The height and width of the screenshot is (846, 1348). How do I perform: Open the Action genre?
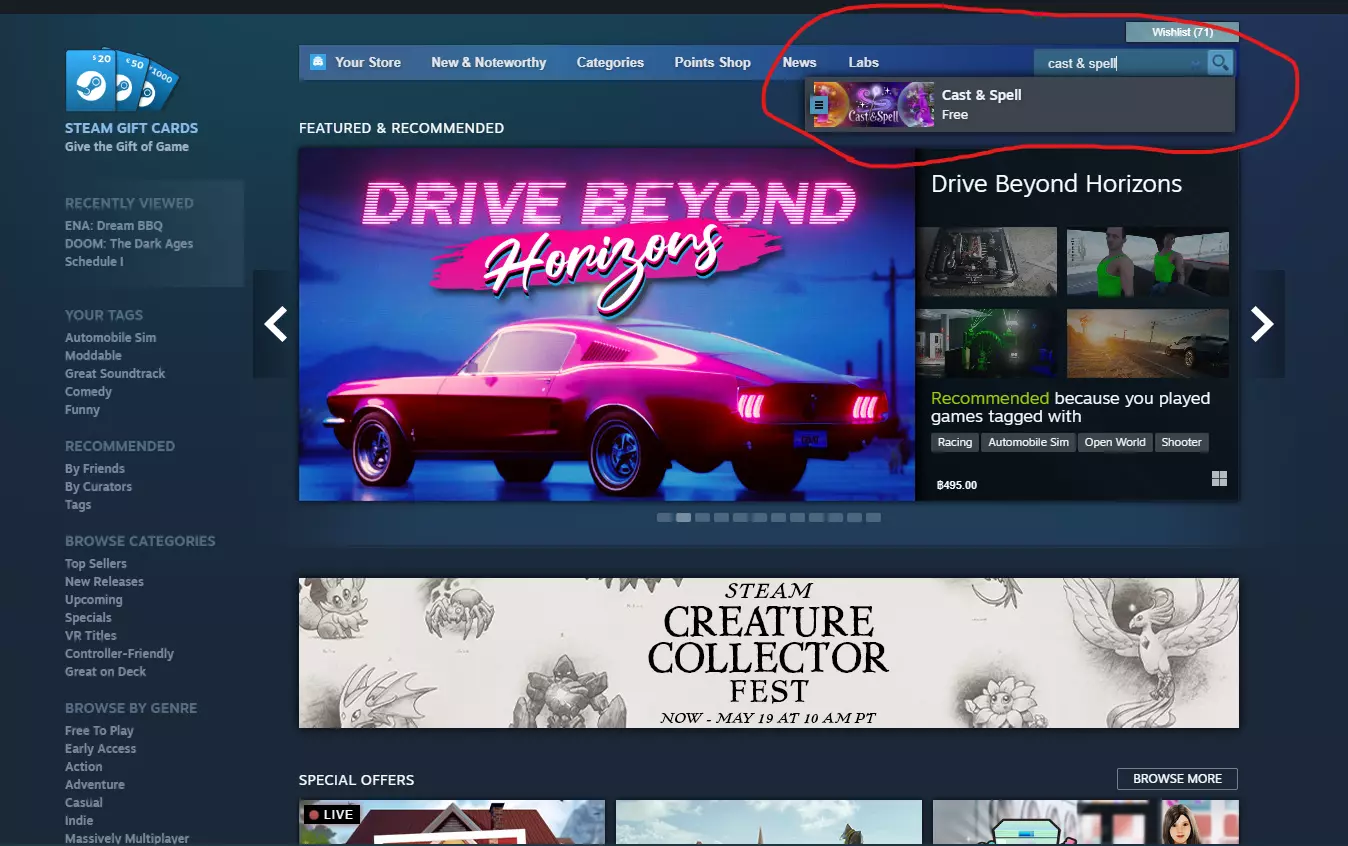[84, 767]
